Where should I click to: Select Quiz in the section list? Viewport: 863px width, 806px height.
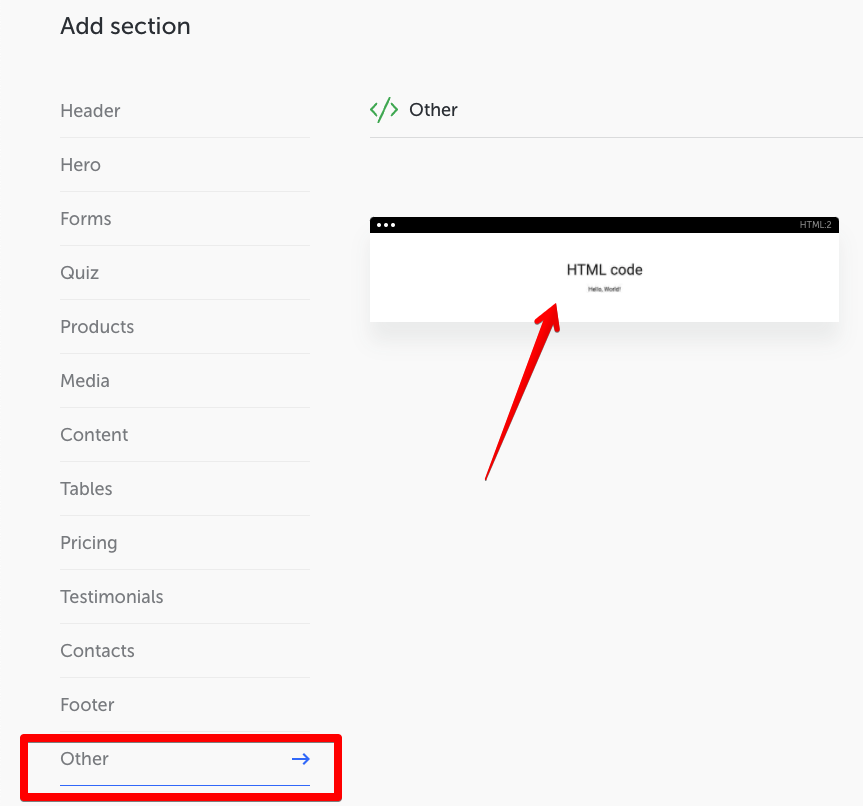click(x=80, y=273)
